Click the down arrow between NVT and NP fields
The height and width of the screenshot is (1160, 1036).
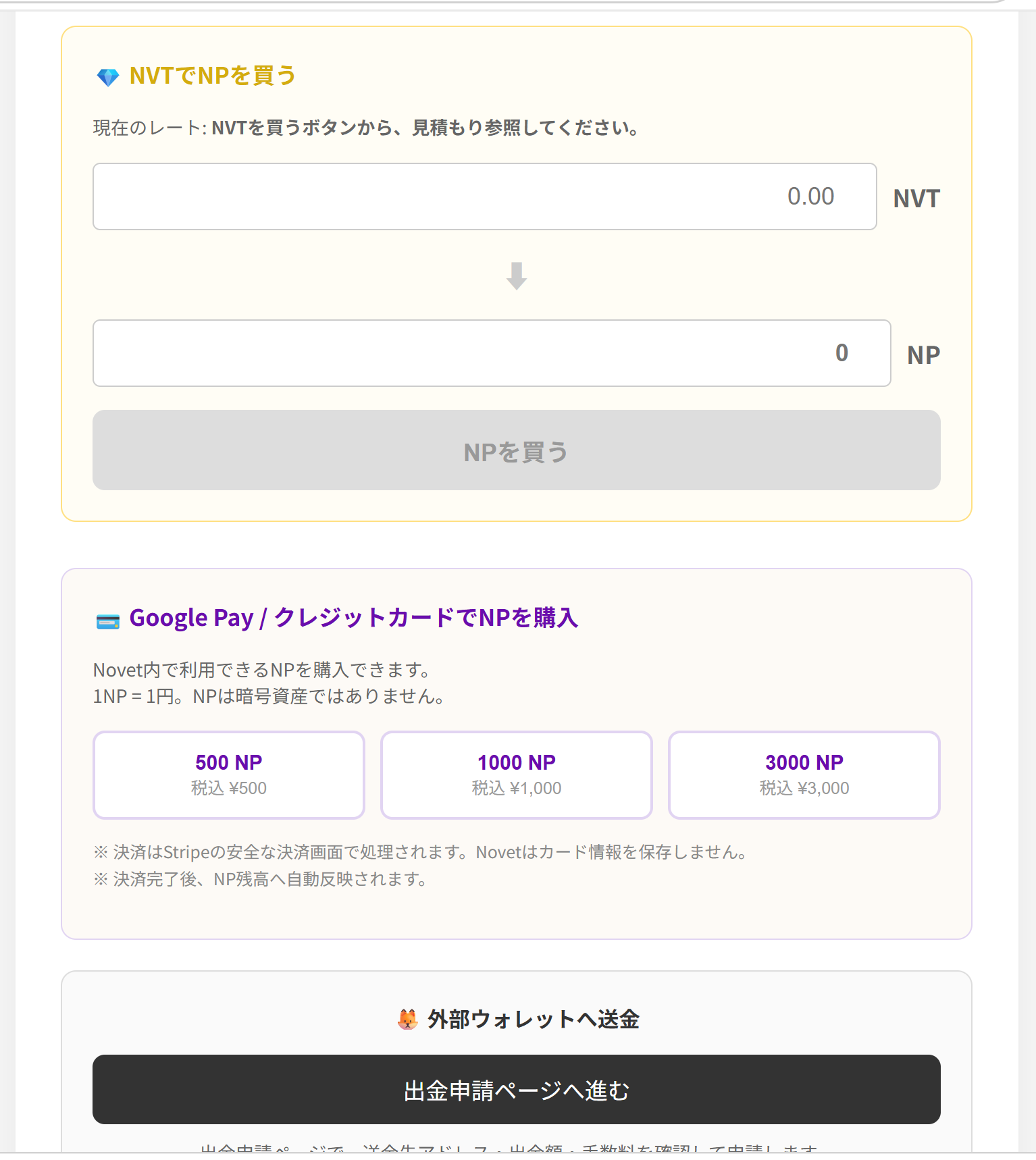[517, 275]
